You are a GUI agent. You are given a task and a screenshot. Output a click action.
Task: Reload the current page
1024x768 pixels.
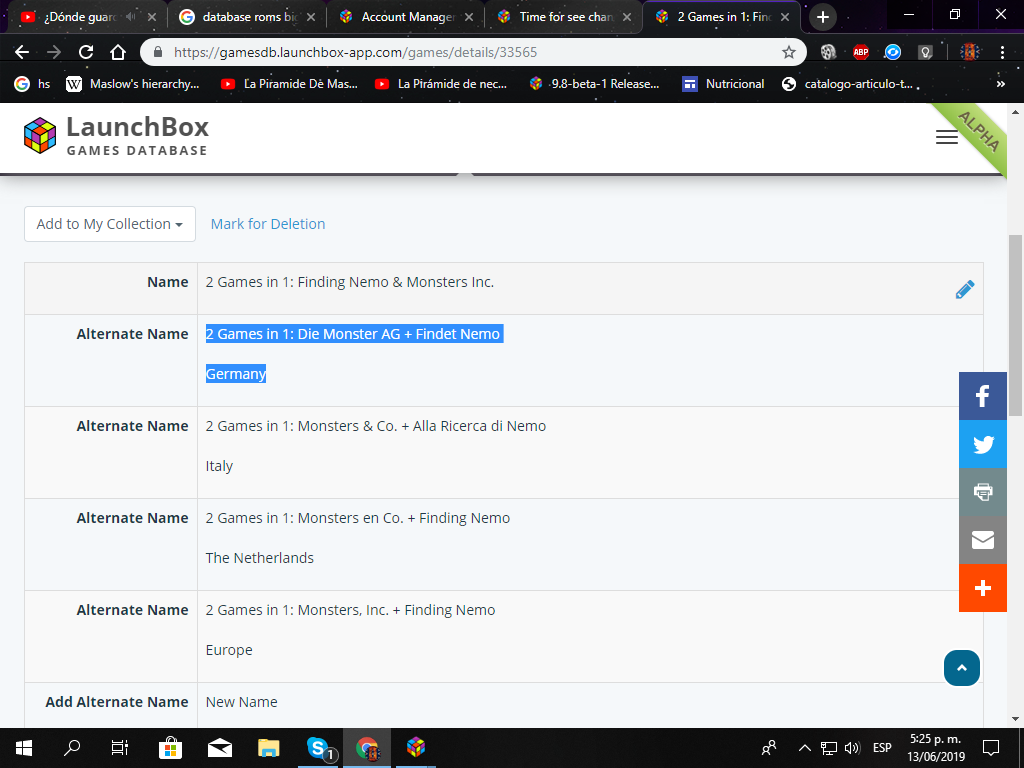(x=86, y=52)
